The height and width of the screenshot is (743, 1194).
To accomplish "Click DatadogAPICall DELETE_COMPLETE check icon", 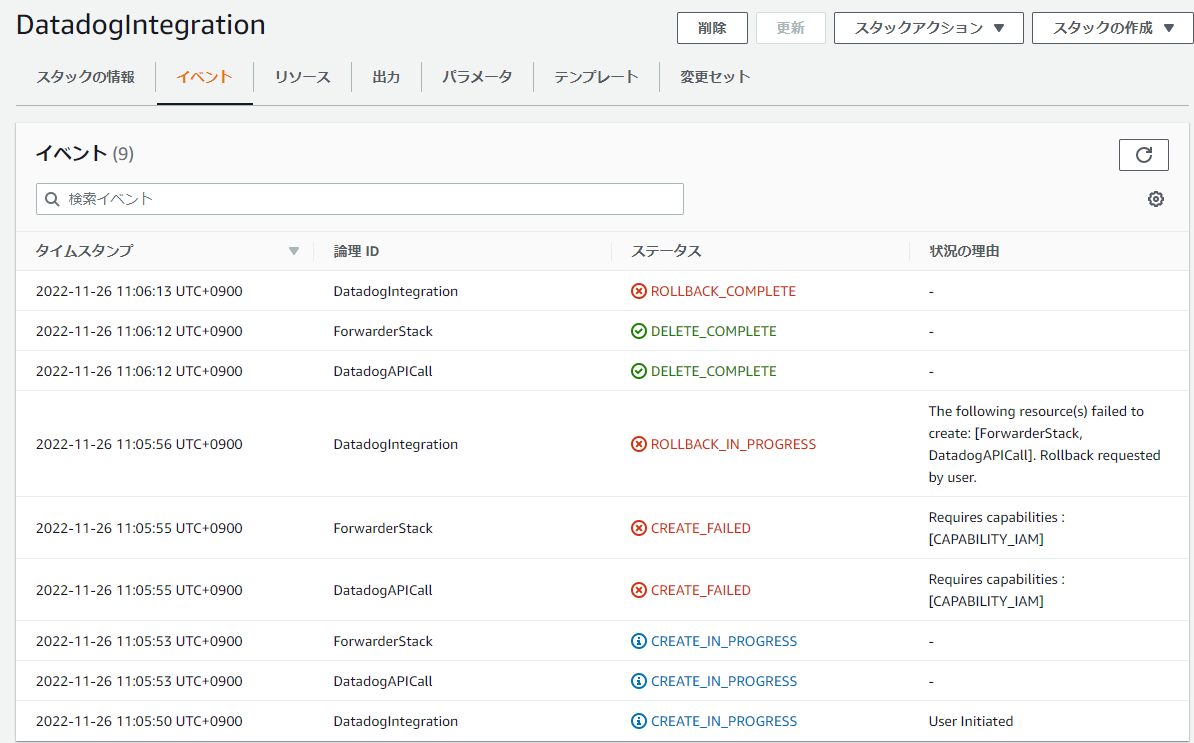I will (638, 371).
